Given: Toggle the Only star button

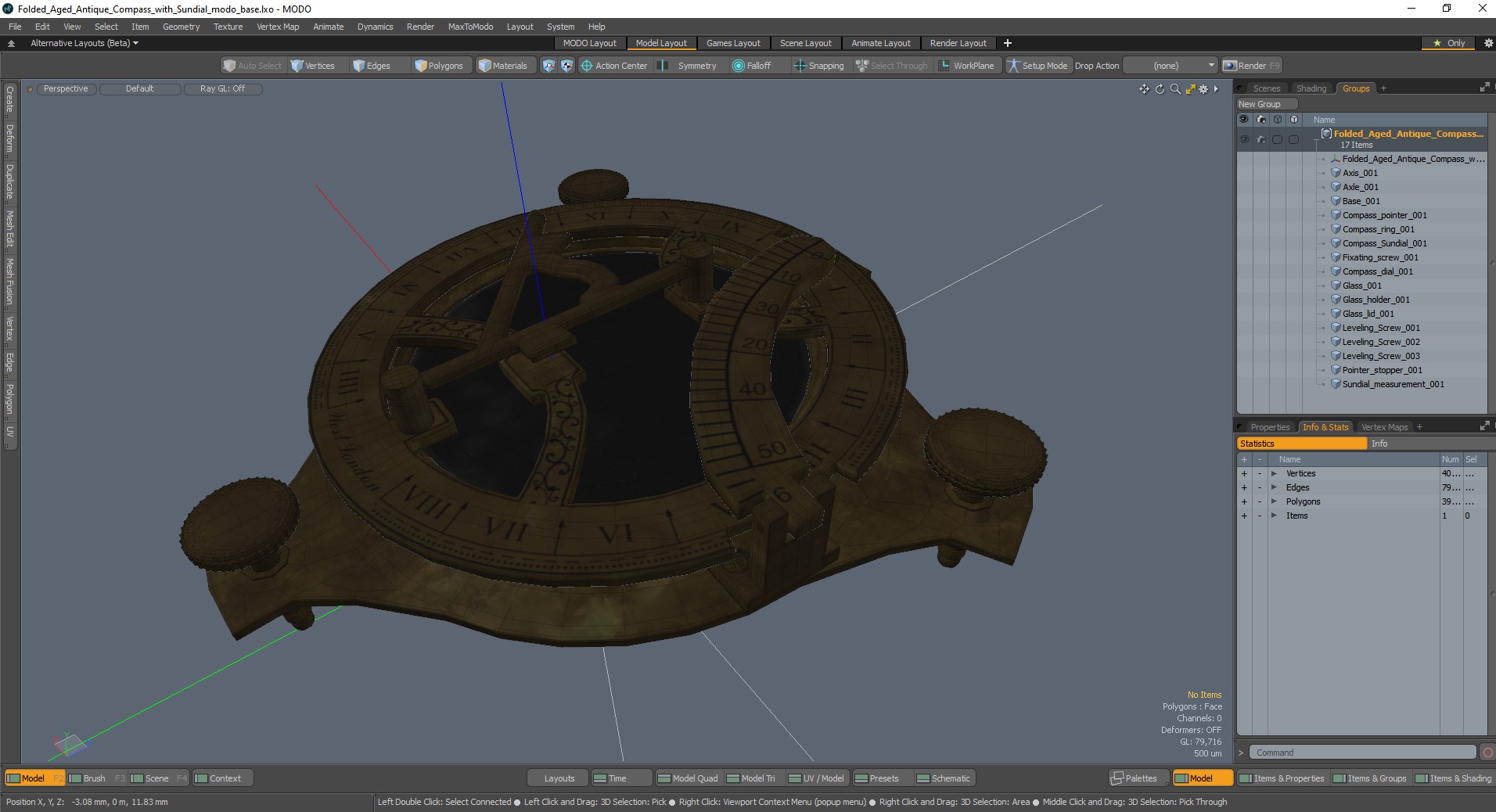Looking at the screenshot, I should pyautogui.click(x=1448, y=43).
